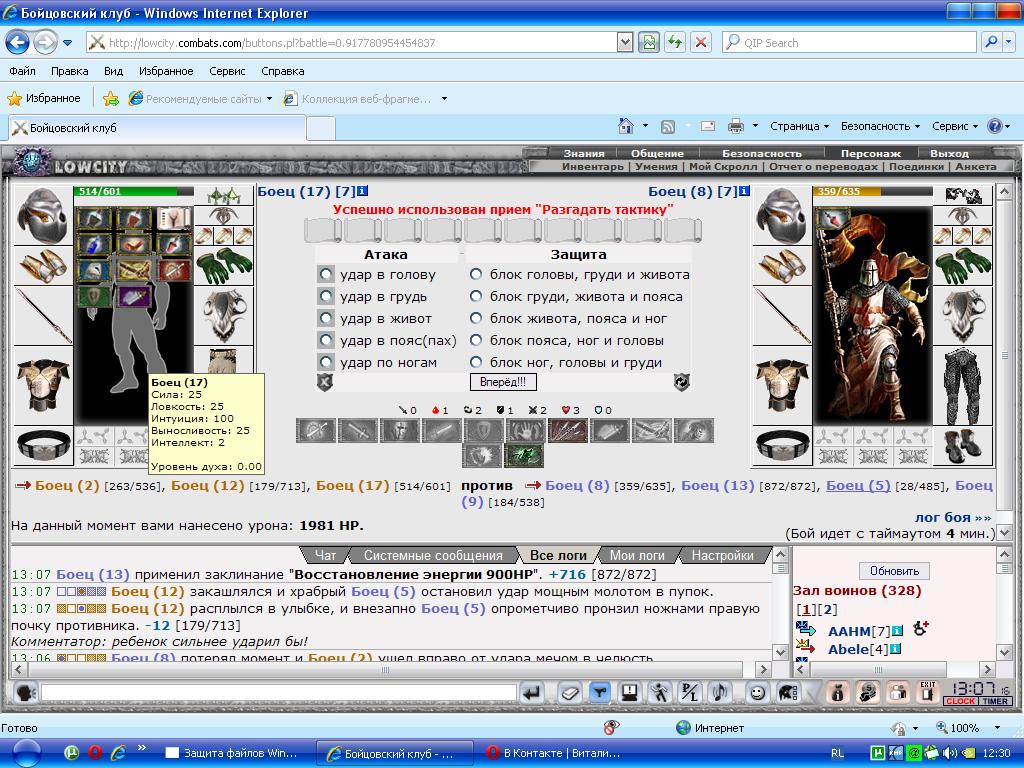Screen dimensions: 1024x768
Task: Select attack удар в пояс(пах)
Action: click(326, 340)
